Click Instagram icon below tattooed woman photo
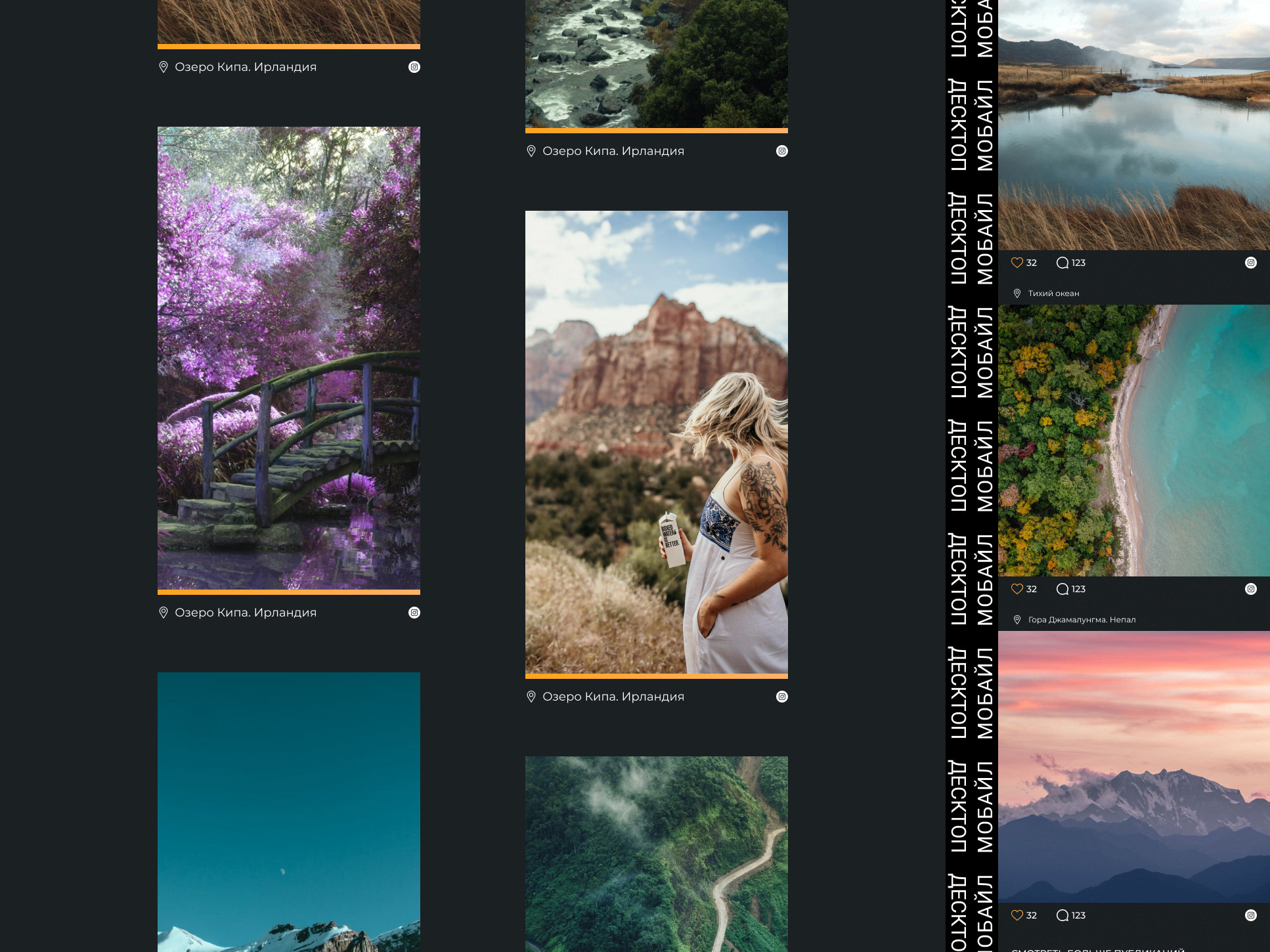This screenshot has width=1270, height=952. (782, 697)
